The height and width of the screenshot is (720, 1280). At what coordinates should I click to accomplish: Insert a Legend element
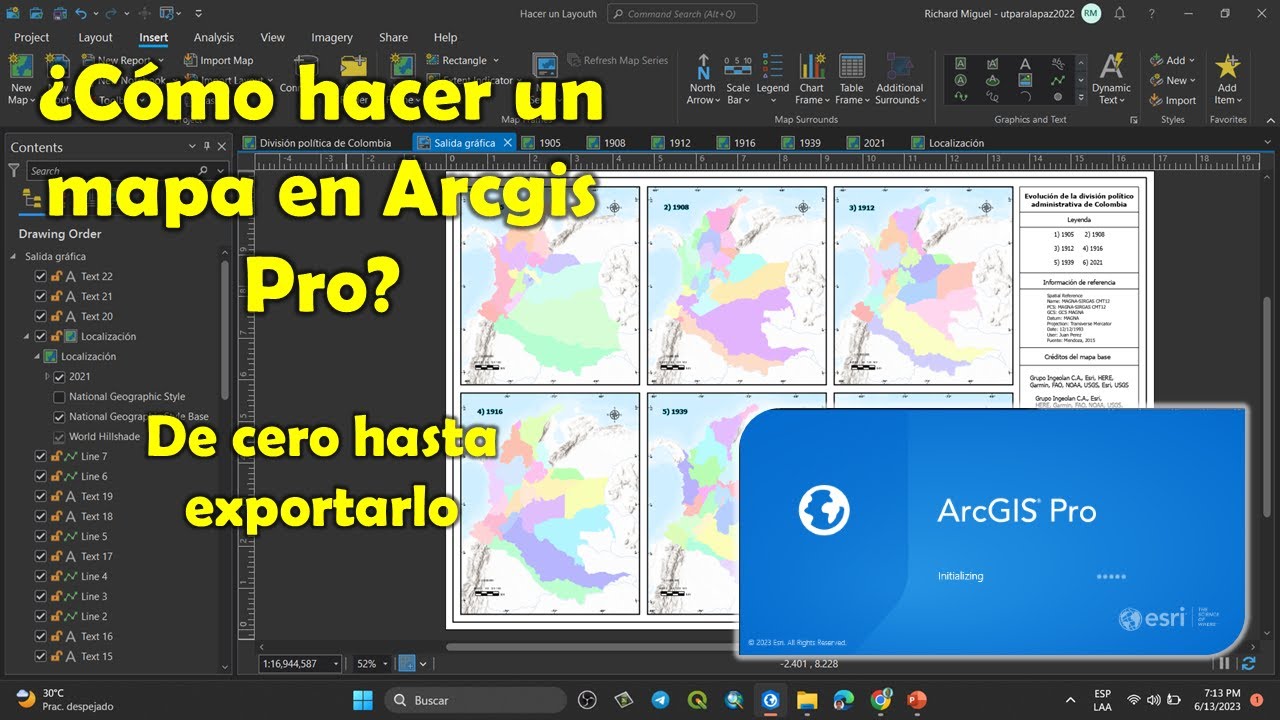[772, 79]
